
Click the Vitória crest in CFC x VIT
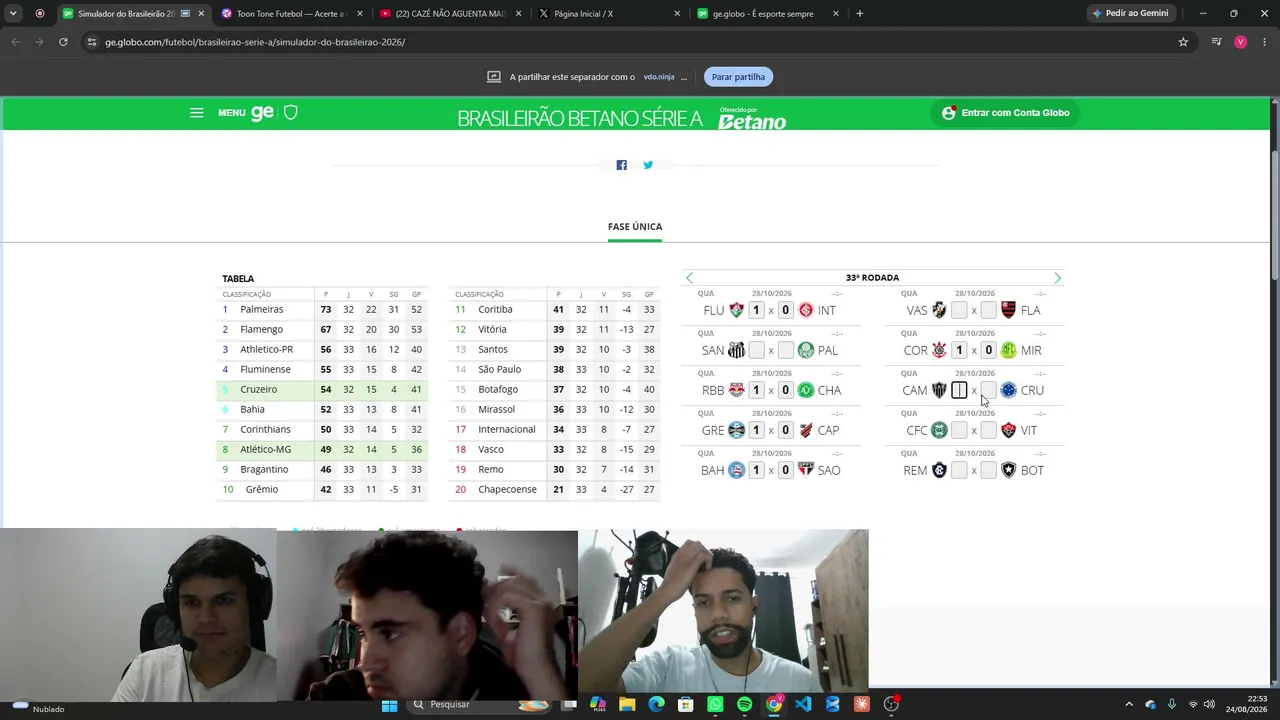[1008, 430]
